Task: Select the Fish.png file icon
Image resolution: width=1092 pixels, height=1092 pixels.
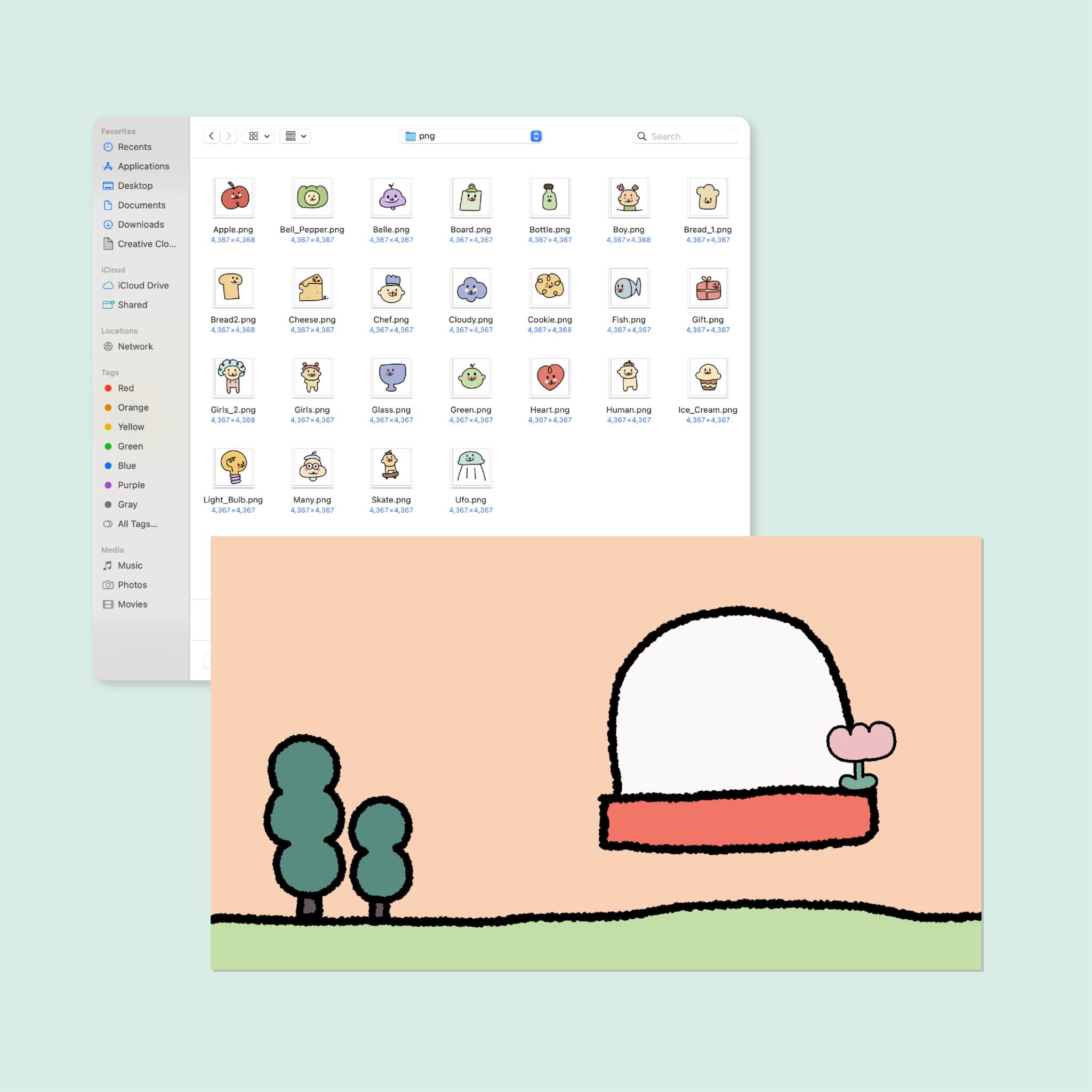Action: (629, 287)
